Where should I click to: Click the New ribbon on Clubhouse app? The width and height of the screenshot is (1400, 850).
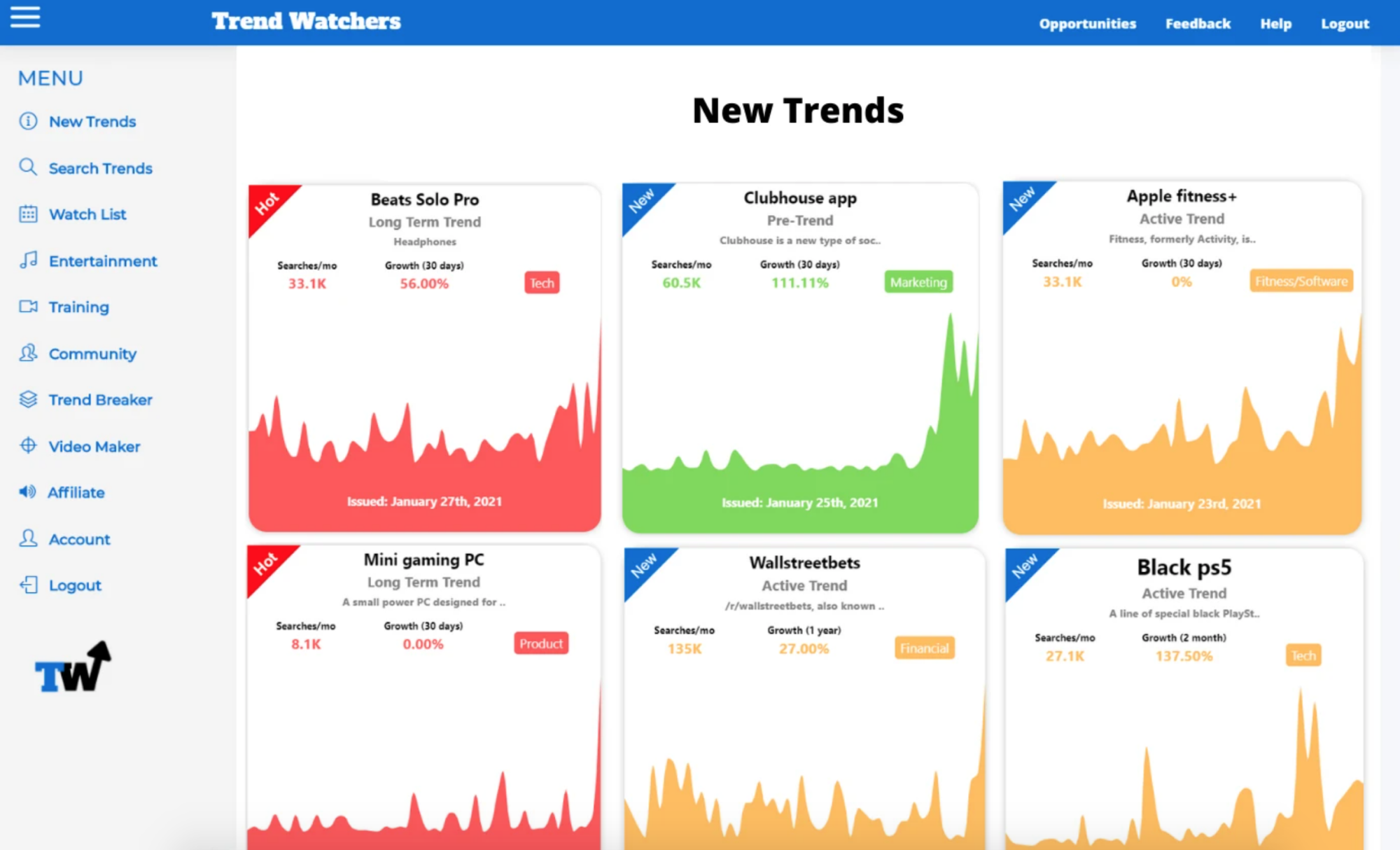coord(640,201)
